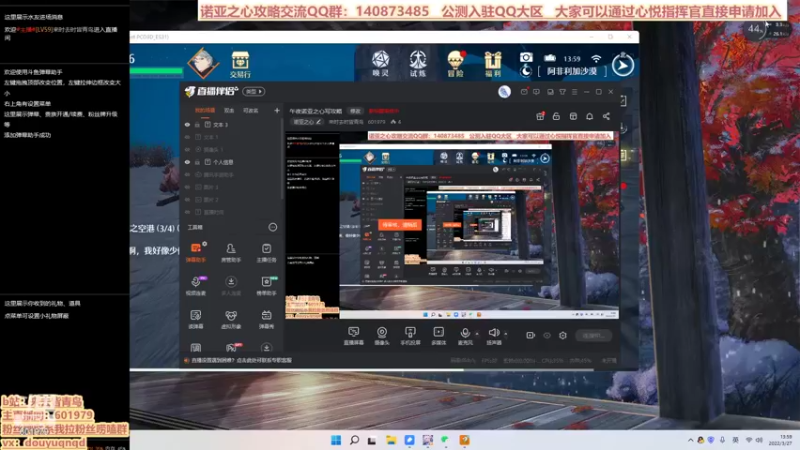
Task: Open the 弹幕助手 tool in the toolbox
Action: tap(196, 253)
